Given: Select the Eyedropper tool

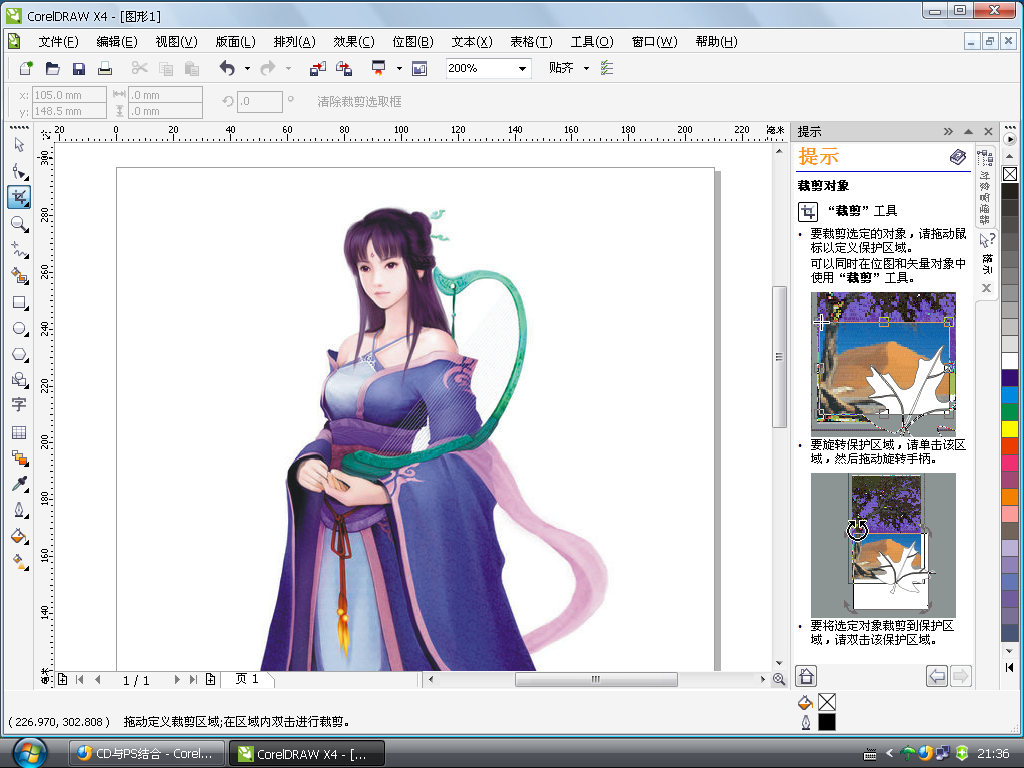Looking at the screenshot, I should coord(18,484).
